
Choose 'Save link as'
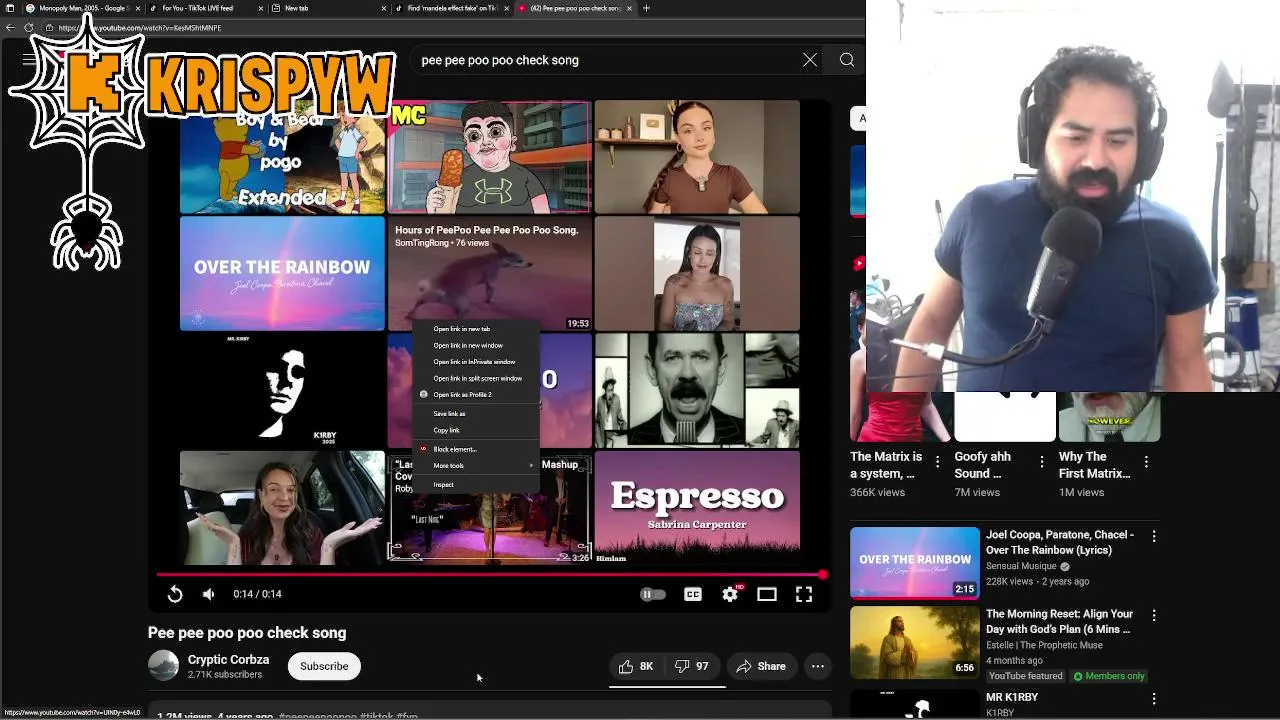point(476,414)
